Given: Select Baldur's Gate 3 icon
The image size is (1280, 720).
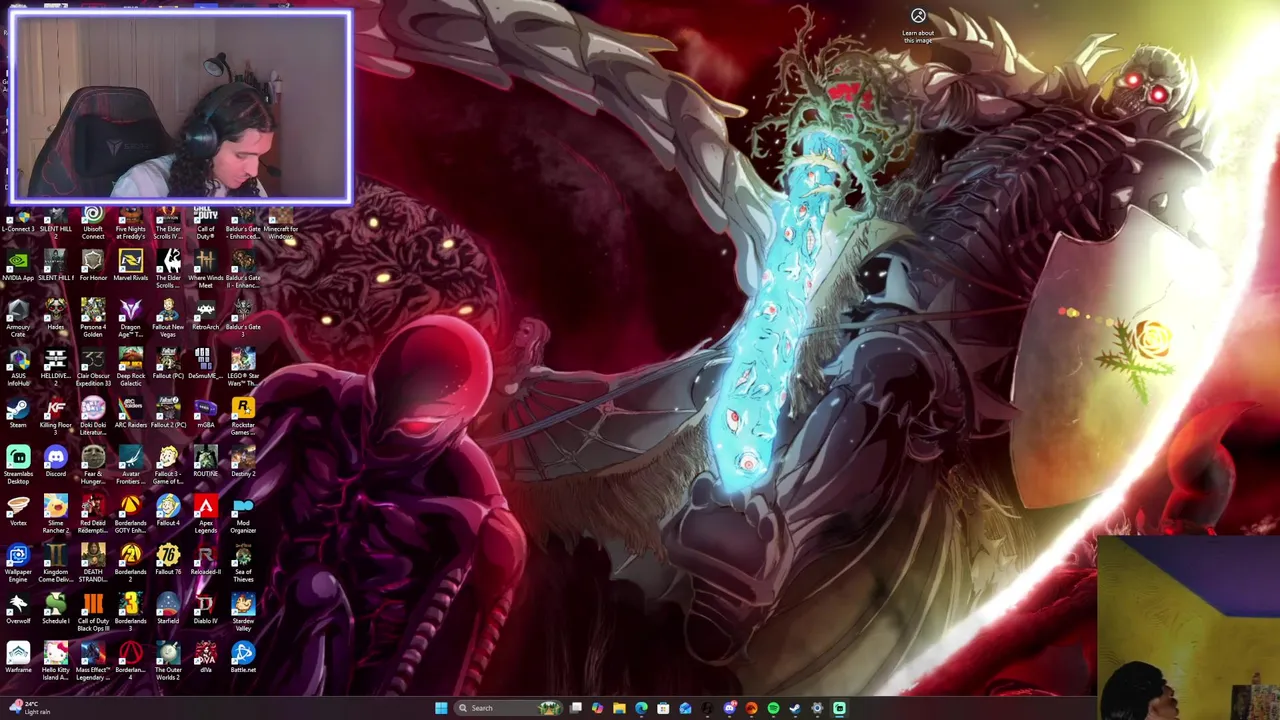Looking at the screenshot, I should [243, 315].
